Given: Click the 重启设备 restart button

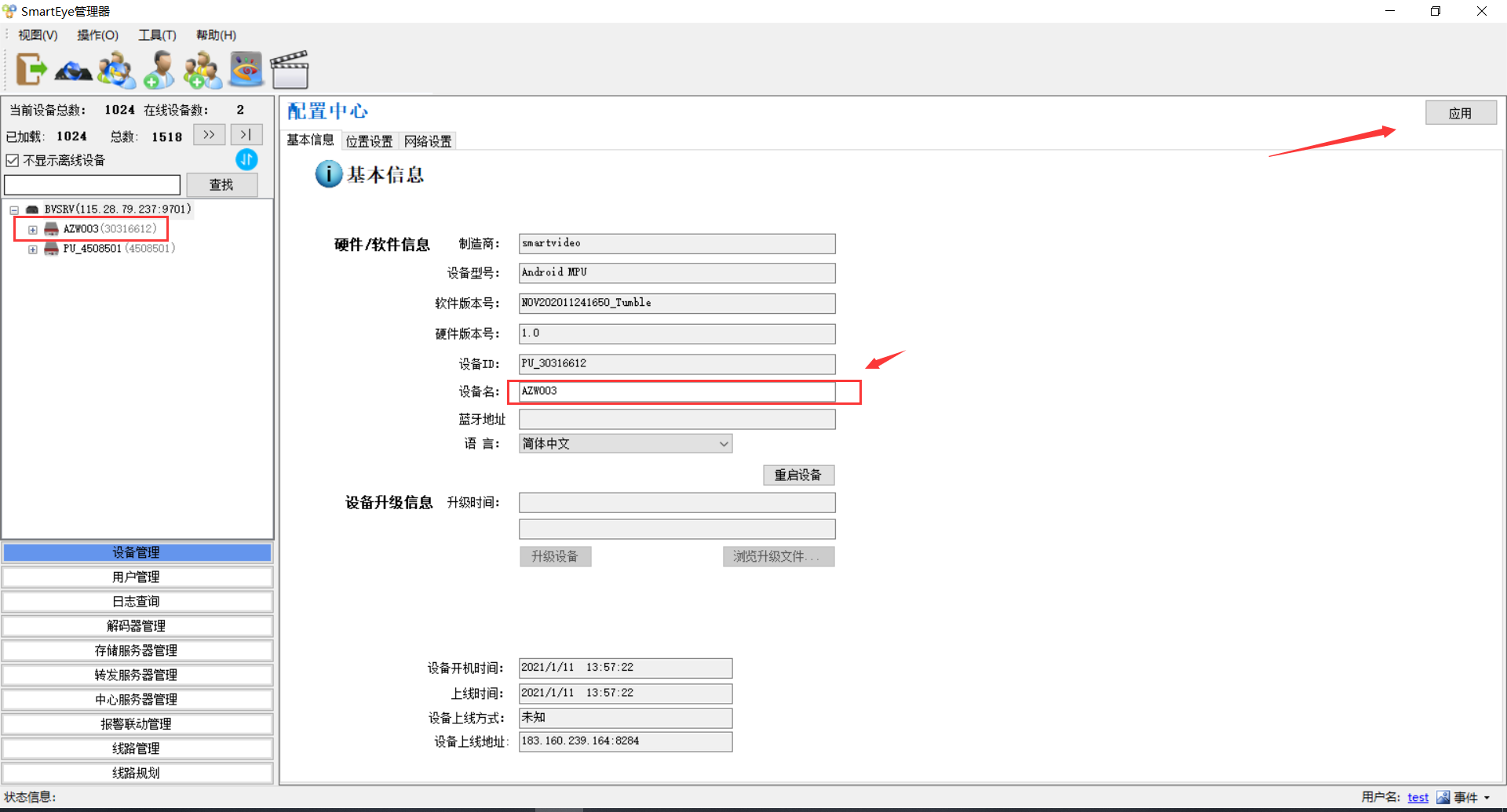Looking at the screenshot, I should [798, 475].
